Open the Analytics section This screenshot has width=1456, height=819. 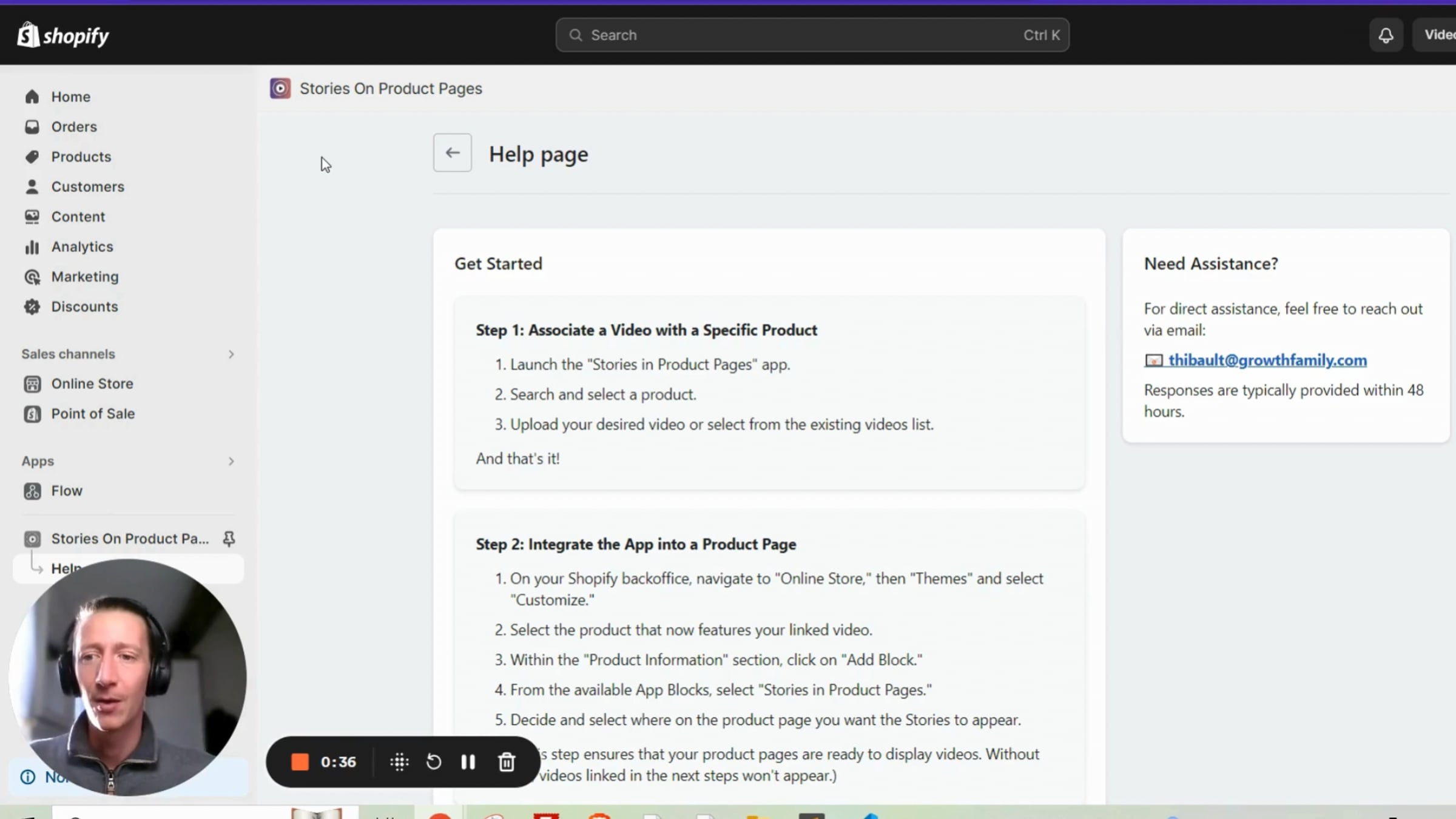click(x=83, y=247)
